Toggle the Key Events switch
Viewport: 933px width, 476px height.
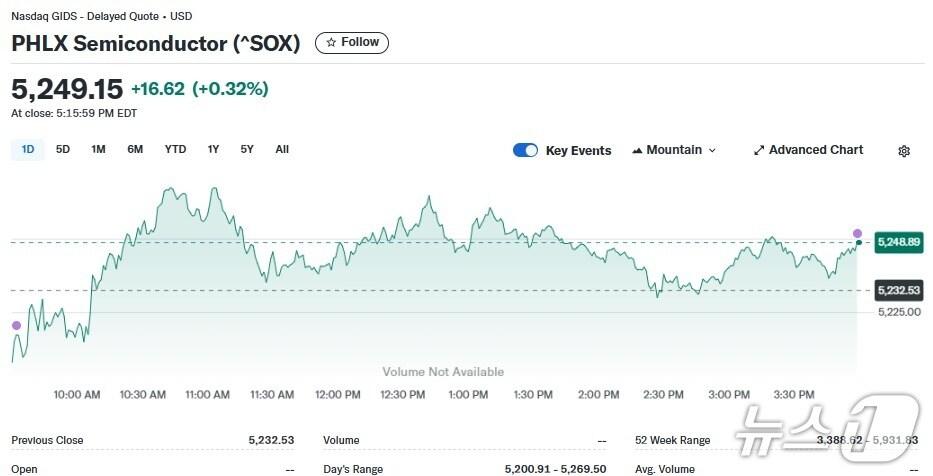point(525,150)
